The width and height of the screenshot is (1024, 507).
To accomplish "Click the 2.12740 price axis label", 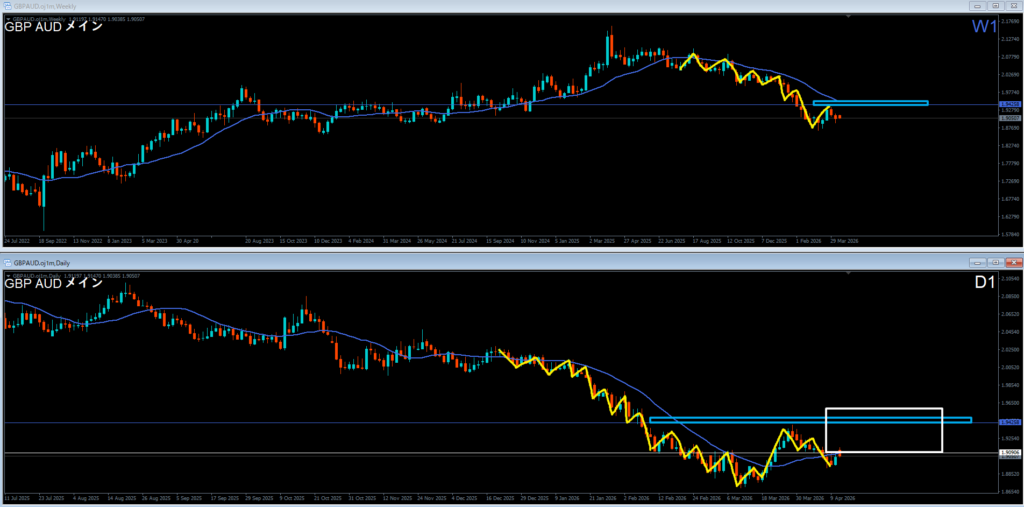I will coord(1008,39).
